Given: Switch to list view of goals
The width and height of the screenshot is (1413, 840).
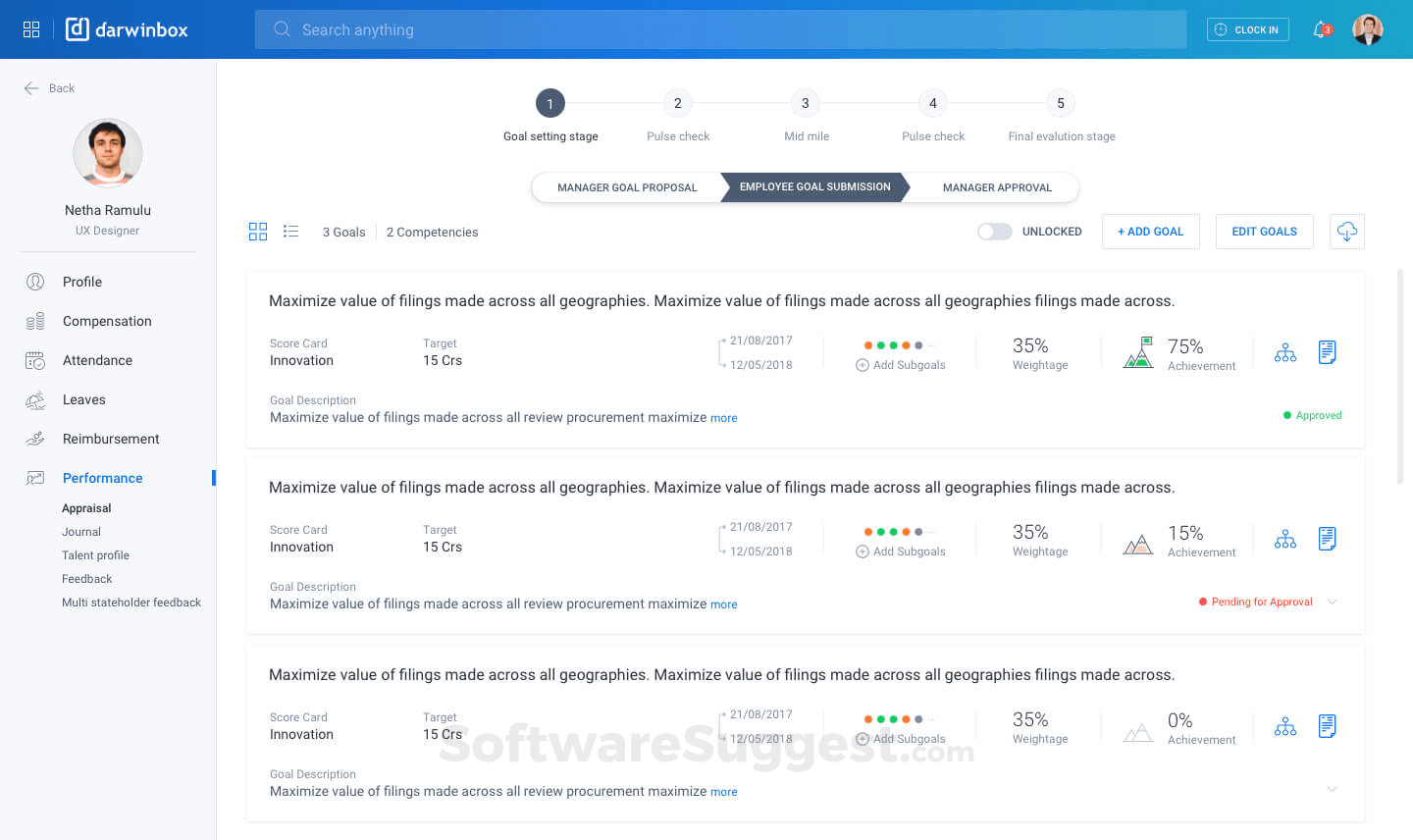Looking at the screenshot, I should (x=290, y=232).
